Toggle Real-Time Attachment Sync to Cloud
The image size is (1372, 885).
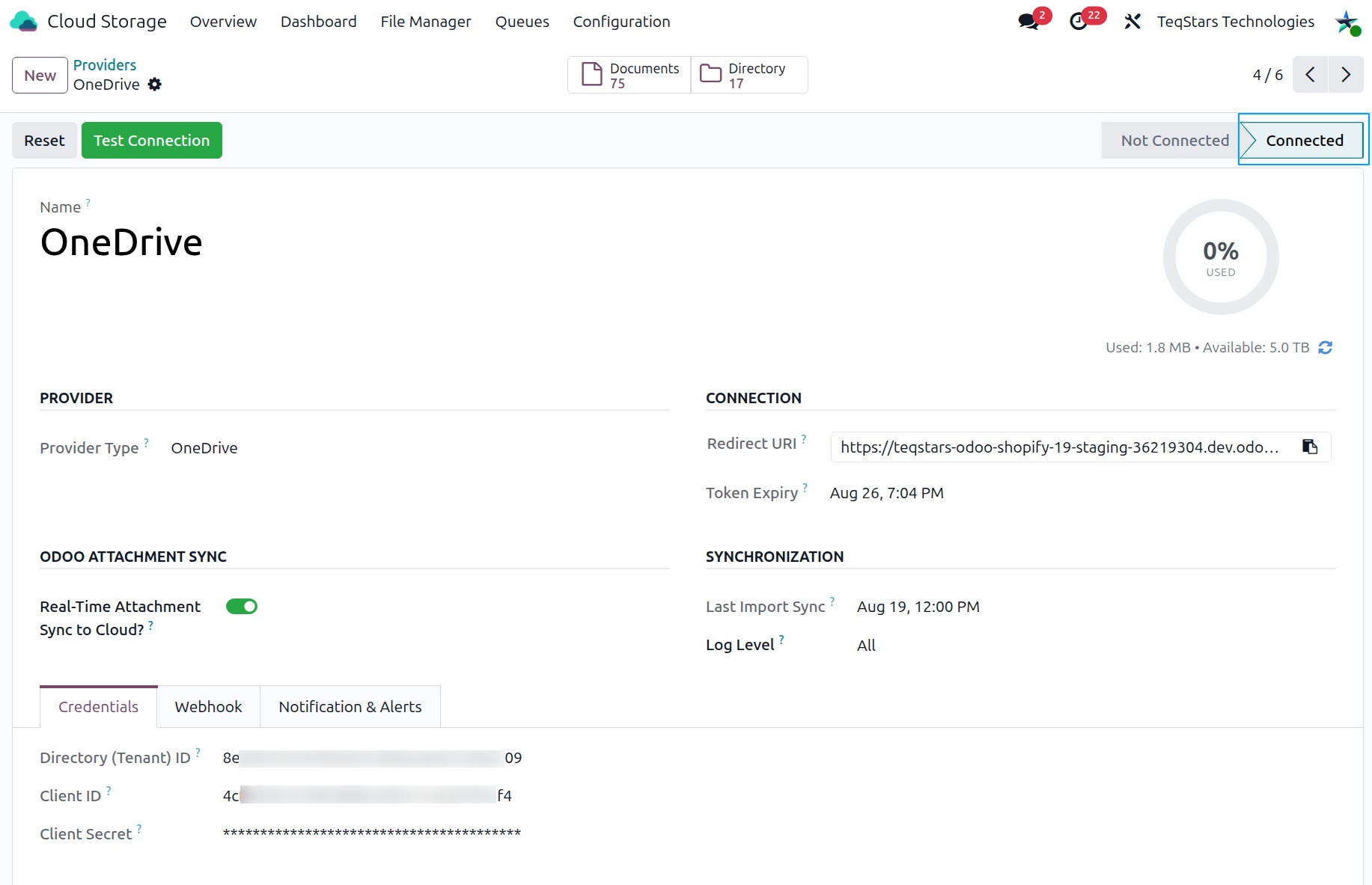(x=242, y=607)
